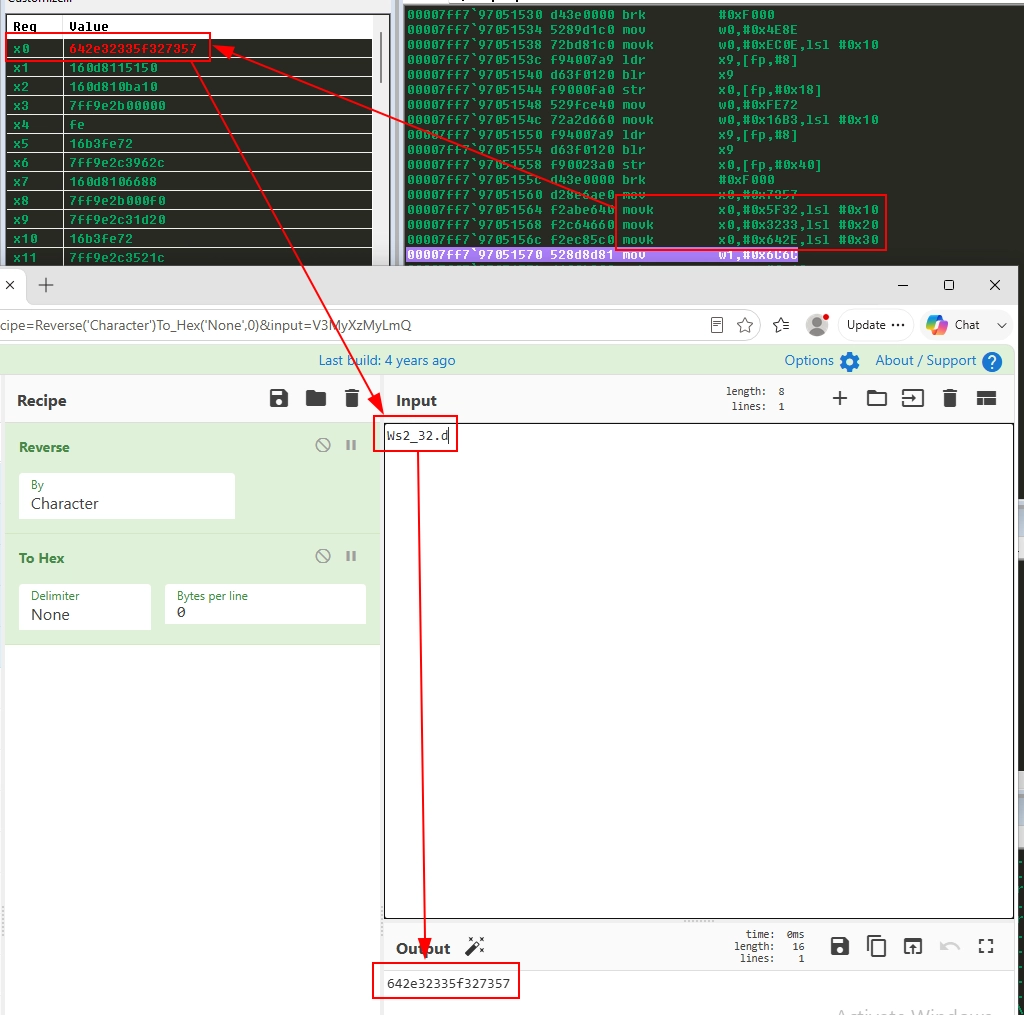Select the x1 register value 160d8115150
Image resolution: width=1024 pixels, height=1015 pixels.
[x=114, y=68]
